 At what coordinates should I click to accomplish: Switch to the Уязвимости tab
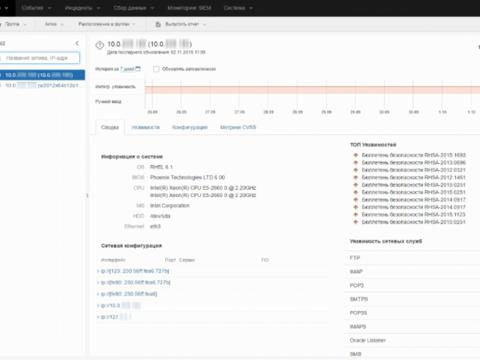pyautogui.click(x=146, y=127)
